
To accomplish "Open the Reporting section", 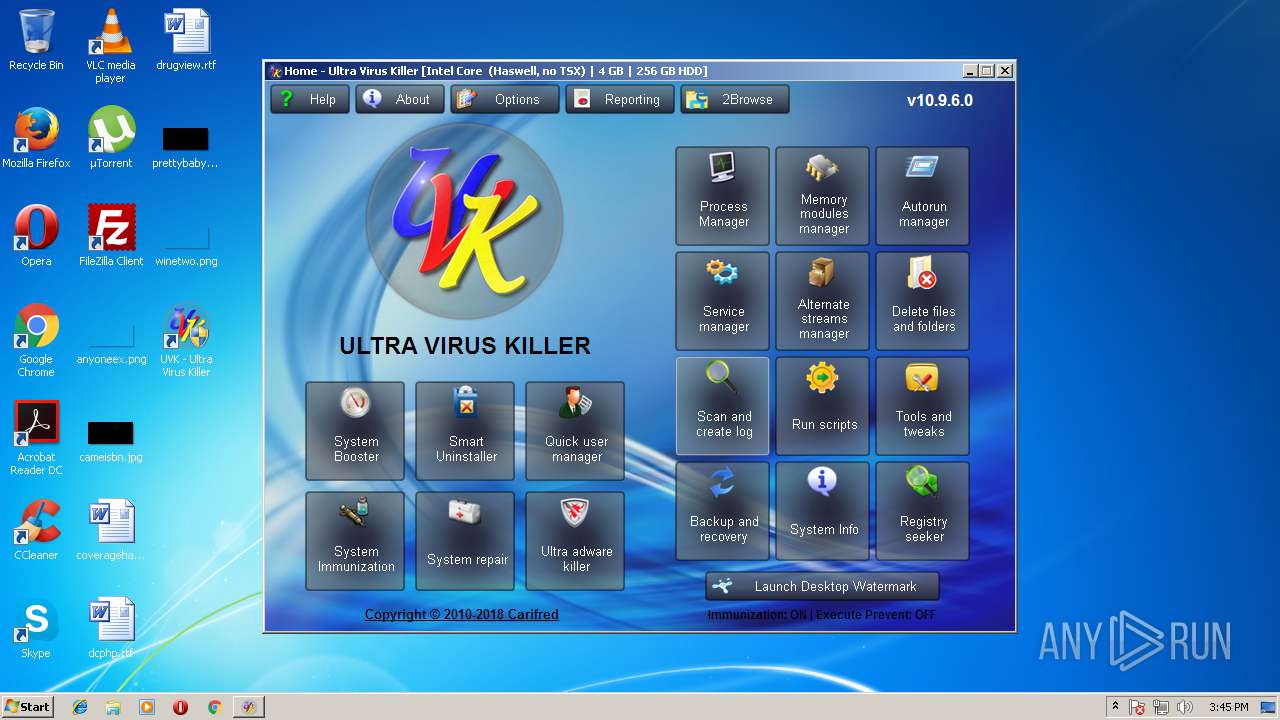I will [620, 99].
